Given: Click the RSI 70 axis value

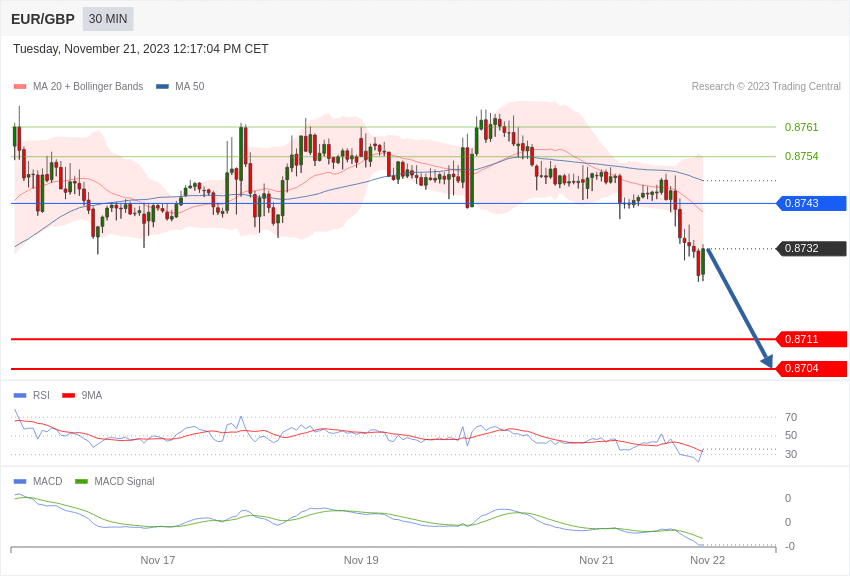Looking at the screenshot, I should point(791,417).
